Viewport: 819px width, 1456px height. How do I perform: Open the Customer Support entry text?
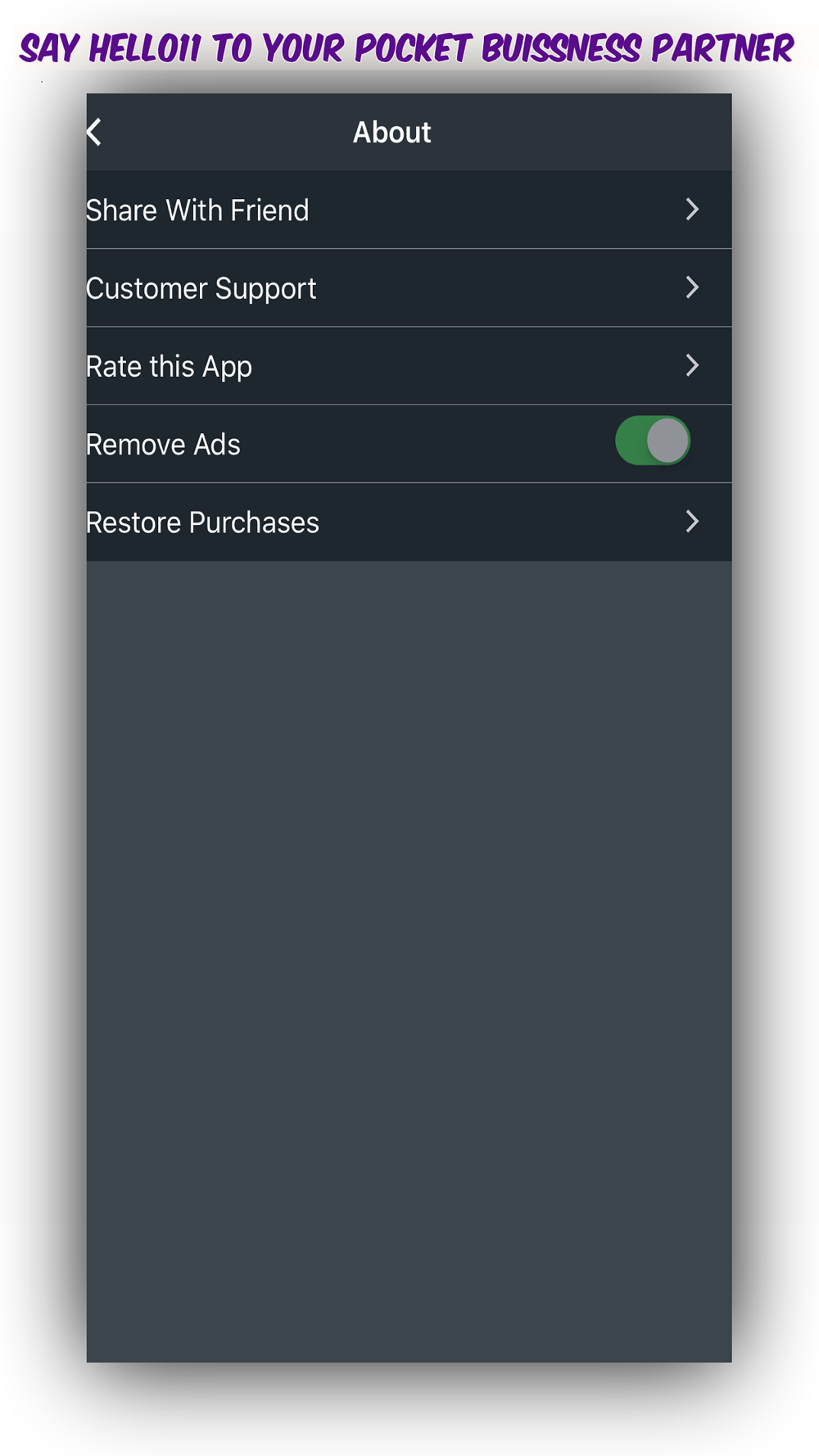(x=201, y=289)
